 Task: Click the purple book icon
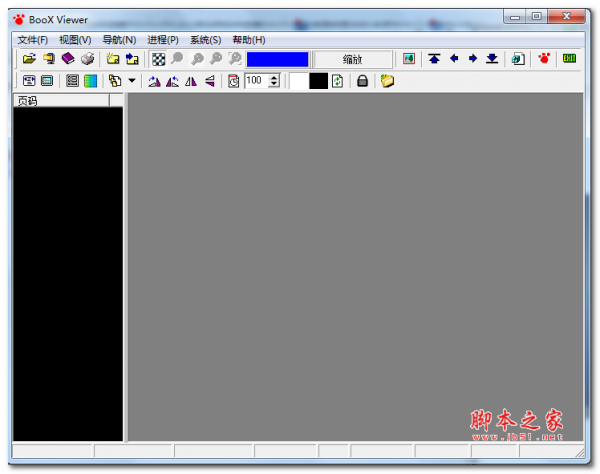(68, 59)
